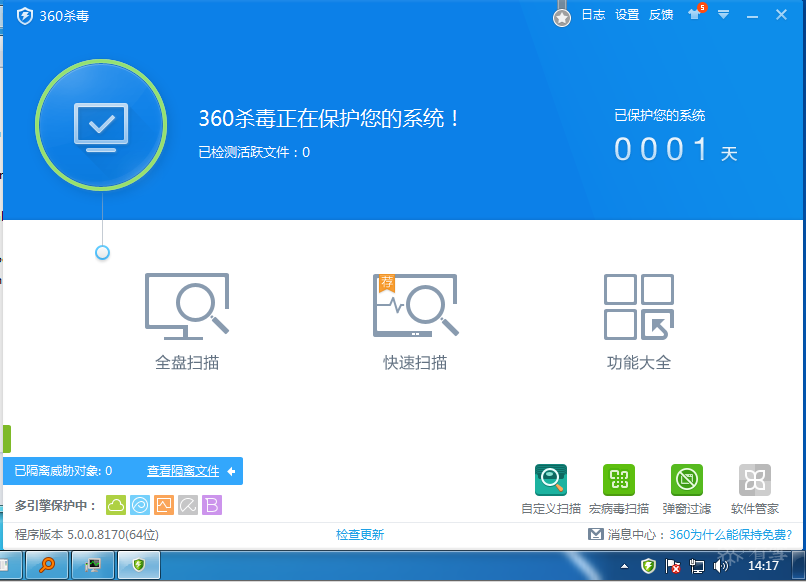Screen dimensions: 806x582
Task: Launch custom scan (自定义扫描)
Action: point(551,489)
